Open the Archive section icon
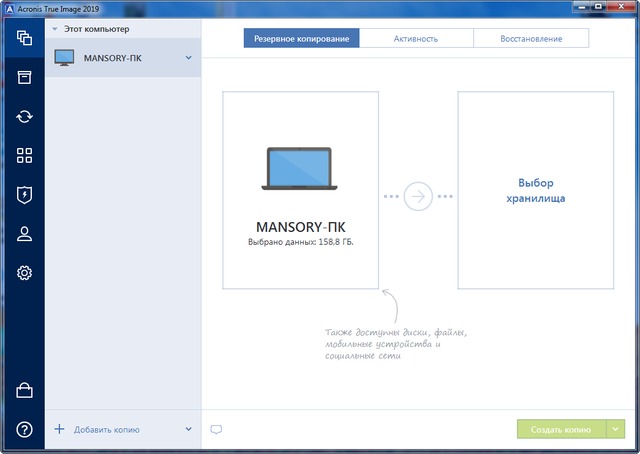Viewport: 640px width, 454px height. [24, 77]
